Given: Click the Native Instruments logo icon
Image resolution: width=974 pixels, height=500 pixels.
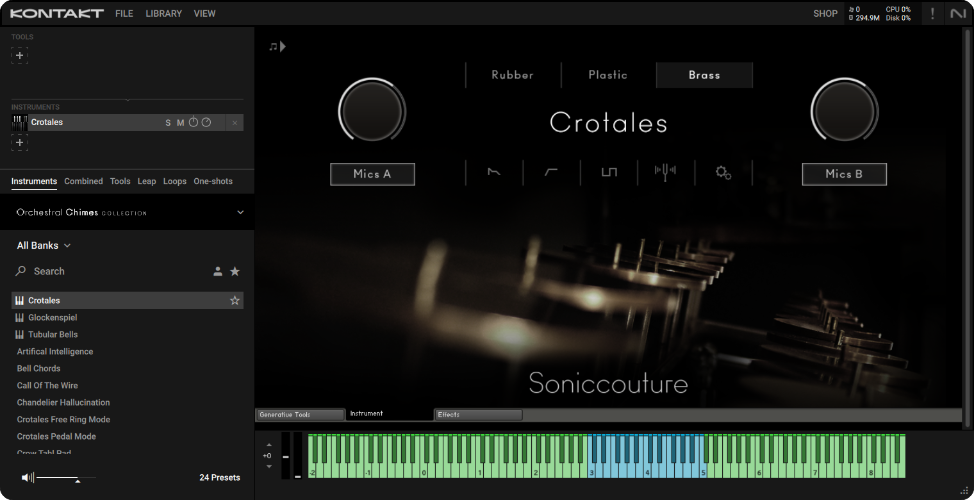Looking at the screenshot, I should 958,13.
